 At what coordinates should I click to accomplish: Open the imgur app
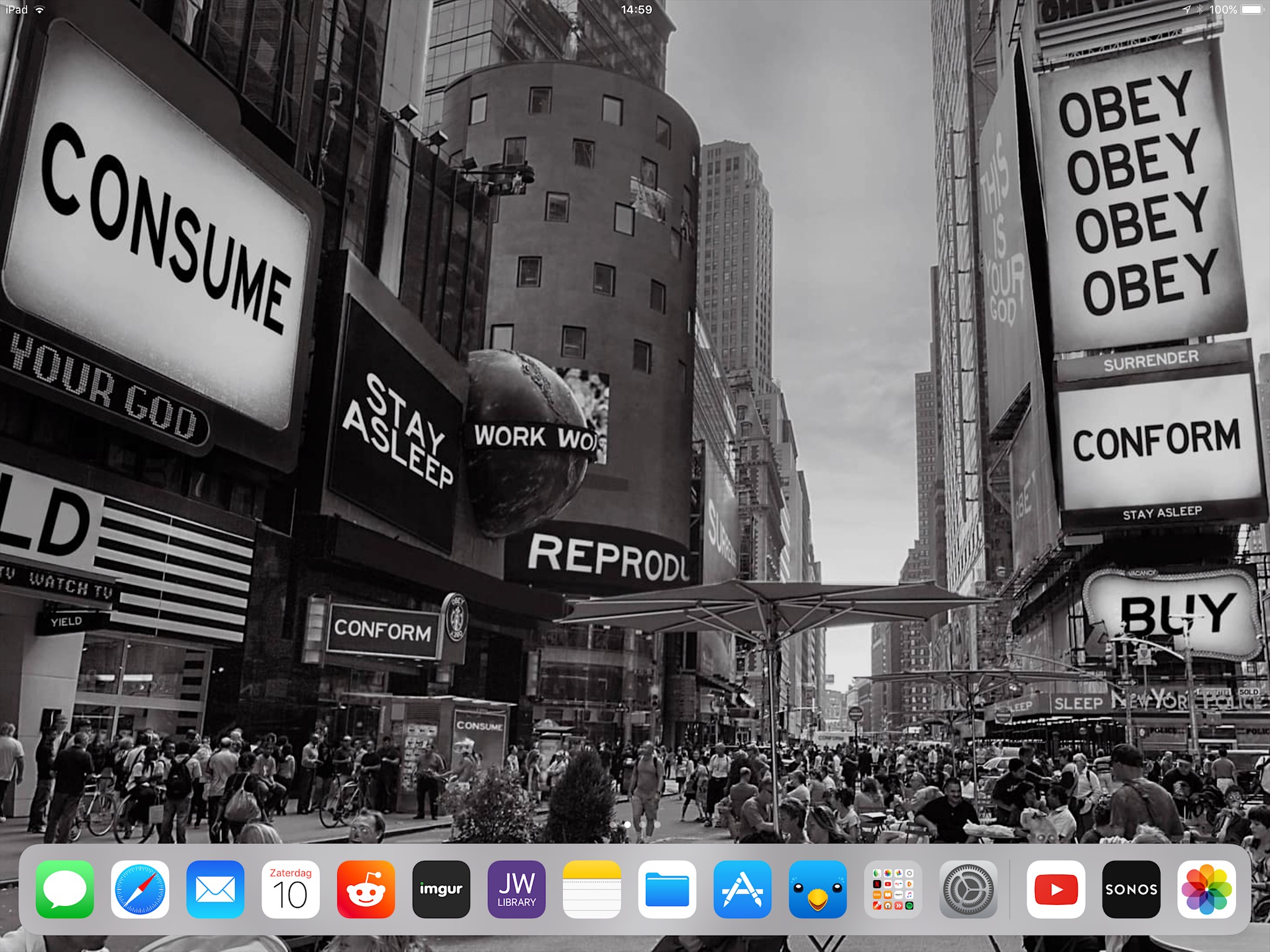click(441, 889)
